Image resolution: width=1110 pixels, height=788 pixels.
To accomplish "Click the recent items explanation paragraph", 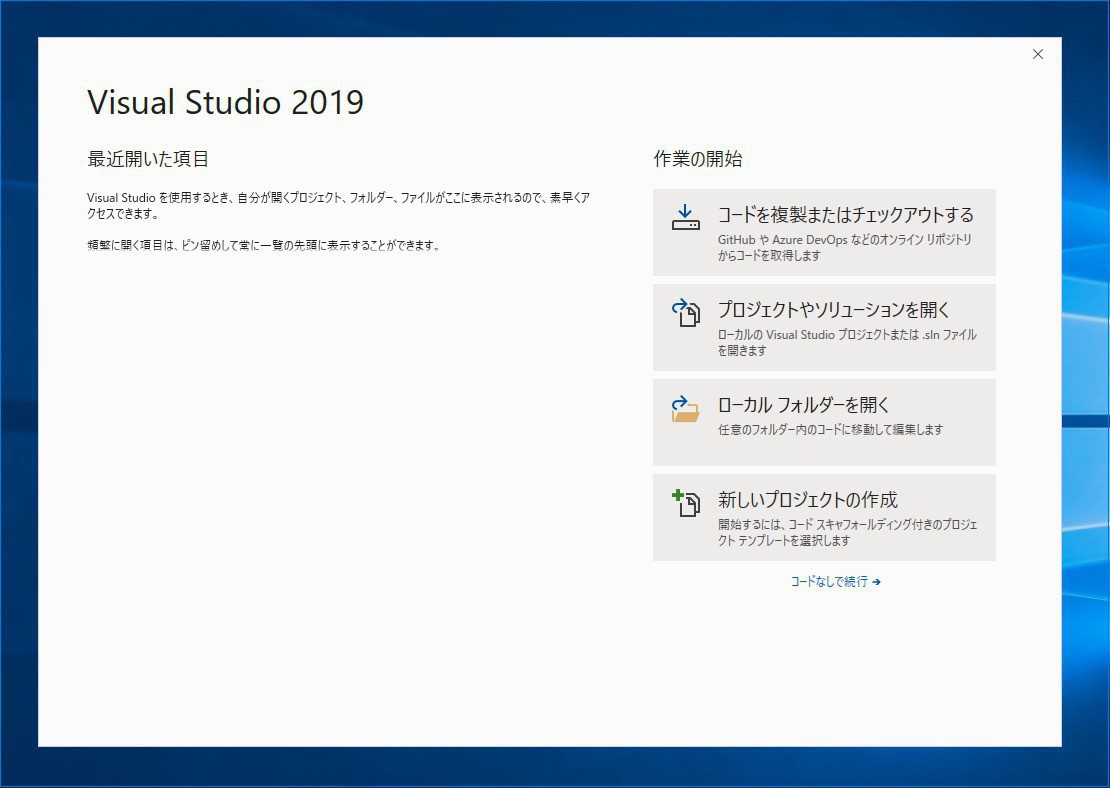I will 338,206.
